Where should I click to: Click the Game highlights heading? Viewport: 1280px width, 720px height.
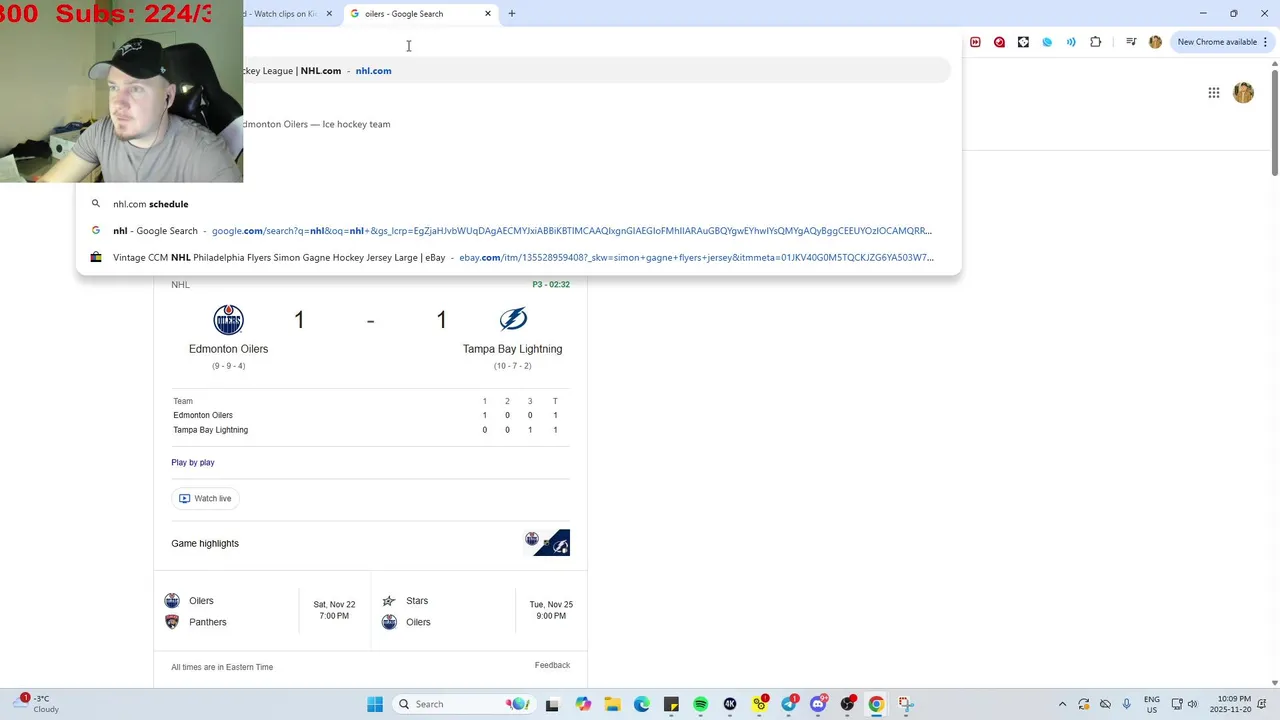[205, 544]
